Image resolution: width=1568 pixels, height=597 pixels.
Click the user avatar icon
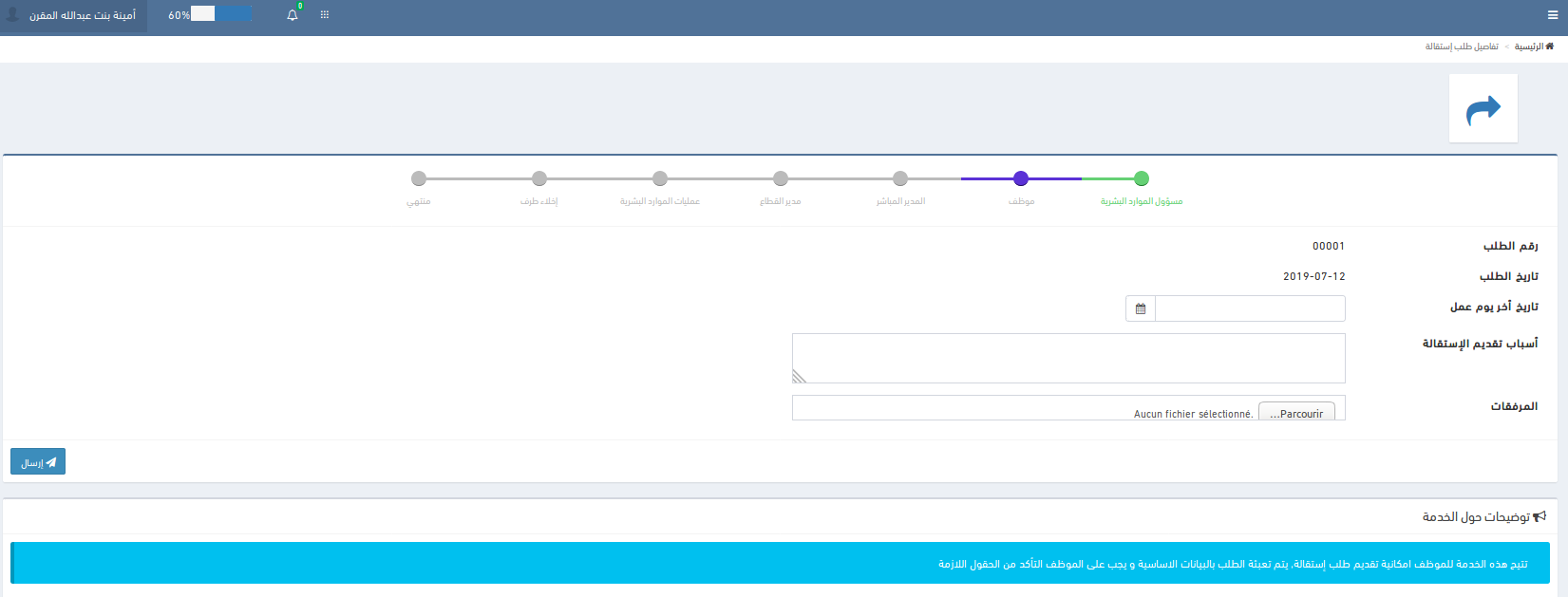pos(13,15)
